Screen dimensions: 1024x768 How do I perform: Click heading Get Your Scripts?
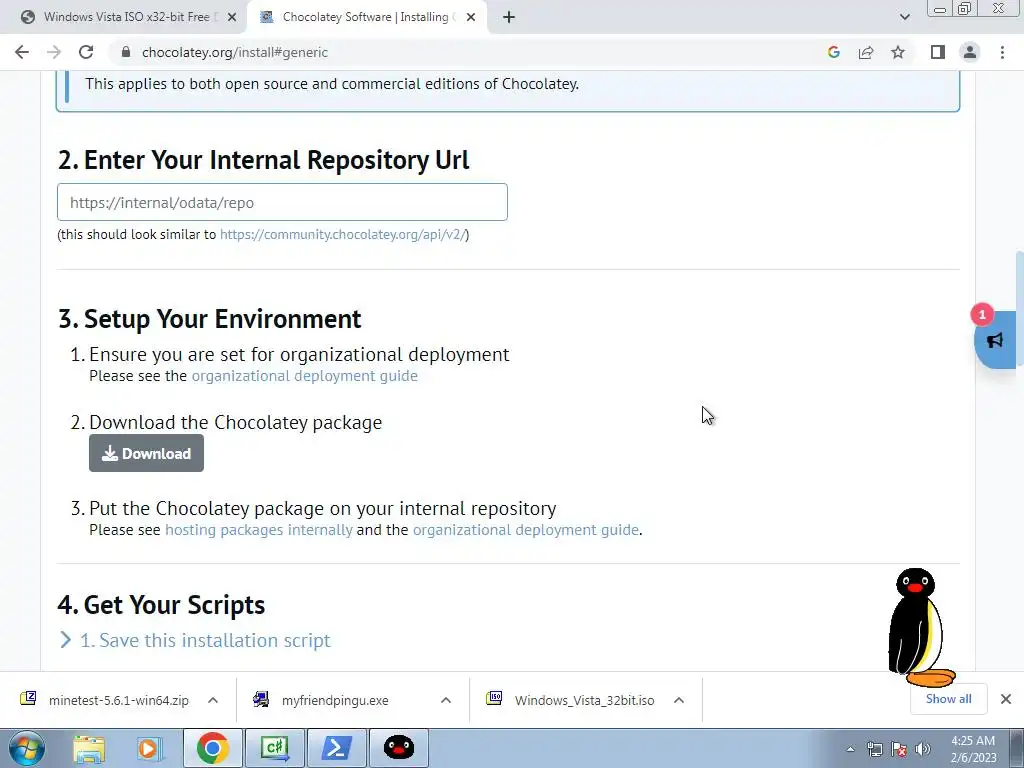(161, 605)
